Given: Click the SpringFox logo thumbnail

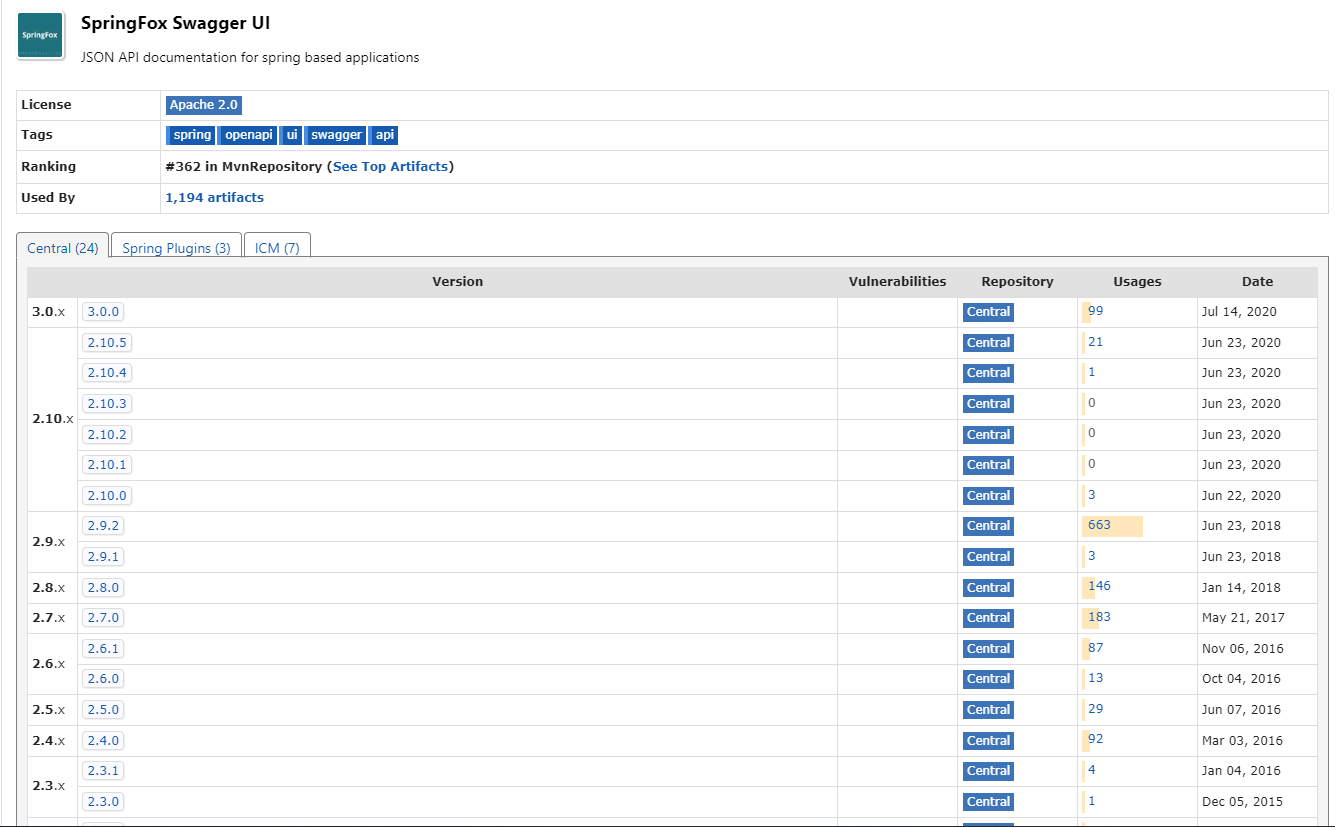Looking at the screenshot, I should [x=41, y=35].
